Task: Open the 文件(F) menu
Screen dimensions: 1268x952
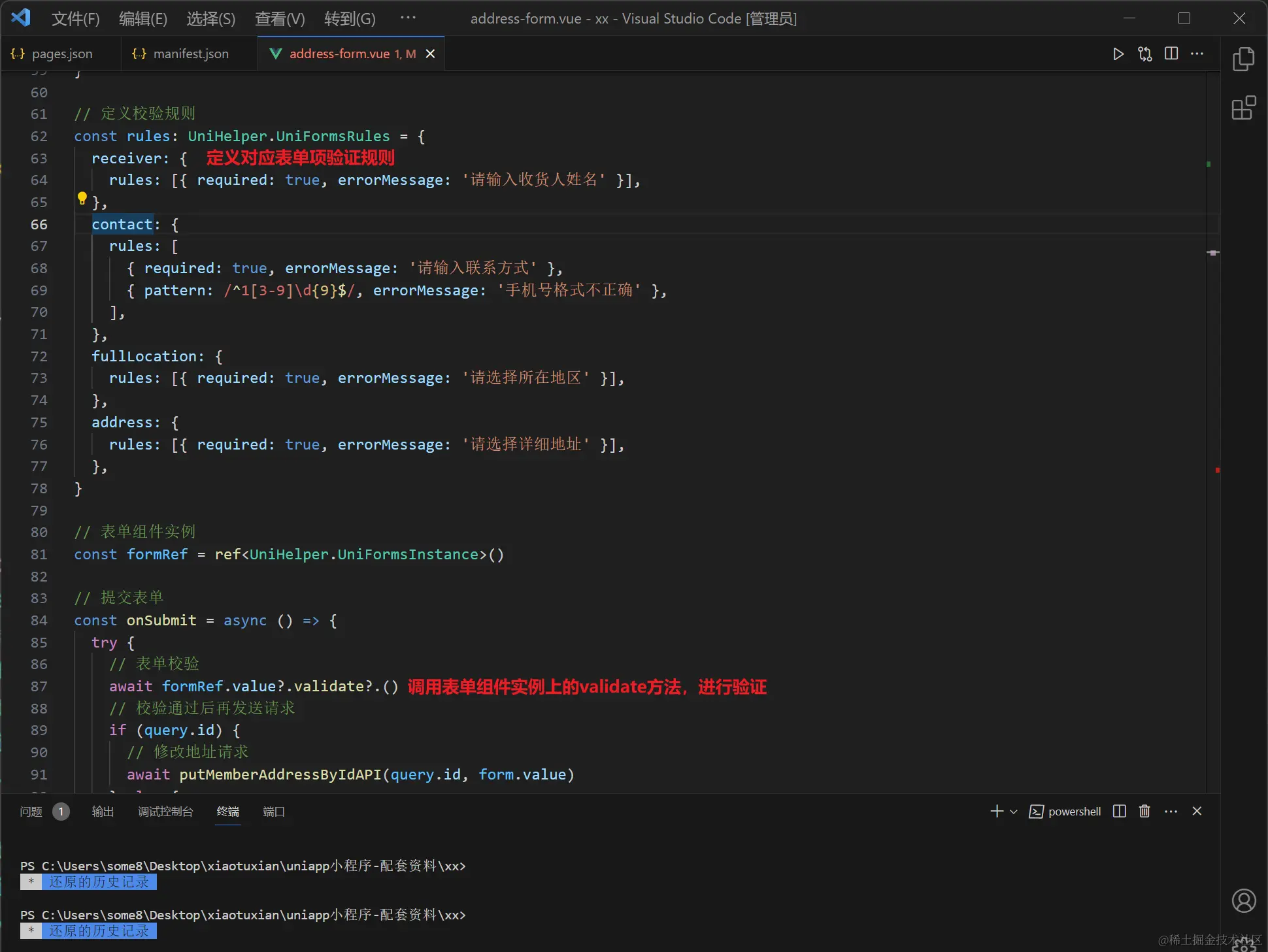Action: (76, 18)
